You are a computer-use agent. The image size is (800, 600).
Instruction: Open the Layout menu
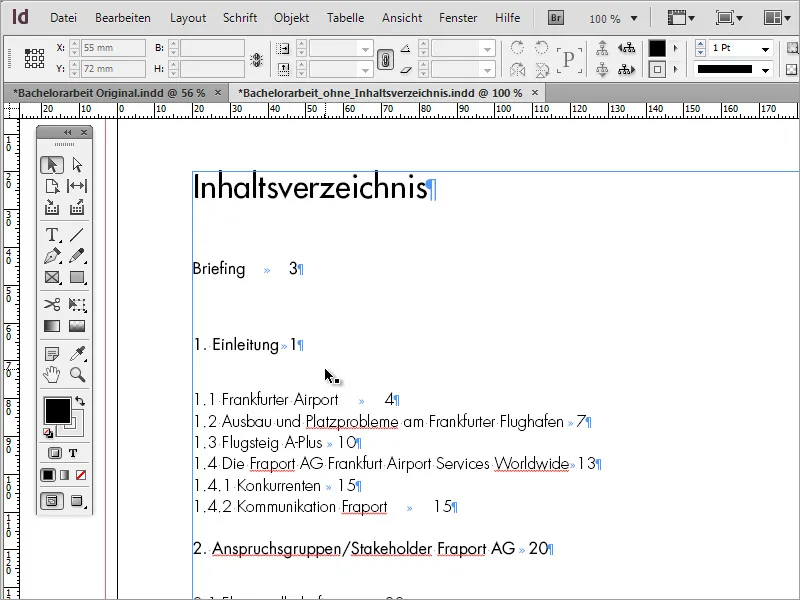(188, 18)
